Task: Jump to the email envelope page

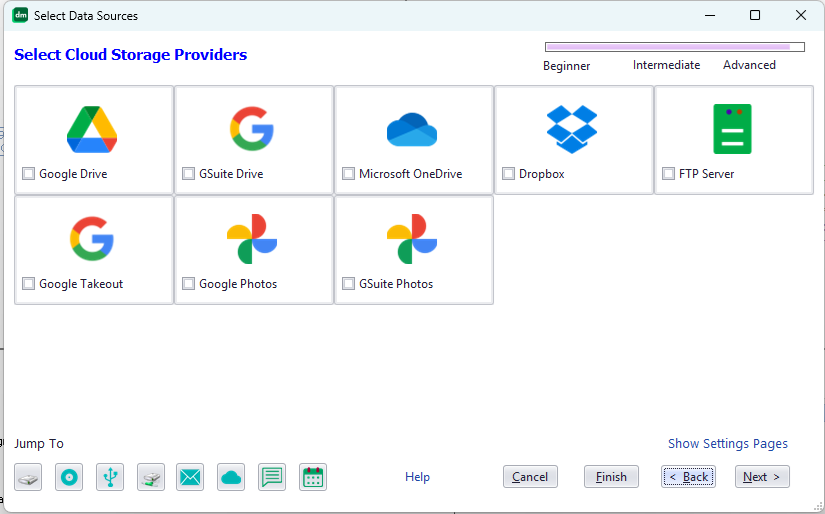Action: pos(190,477)
